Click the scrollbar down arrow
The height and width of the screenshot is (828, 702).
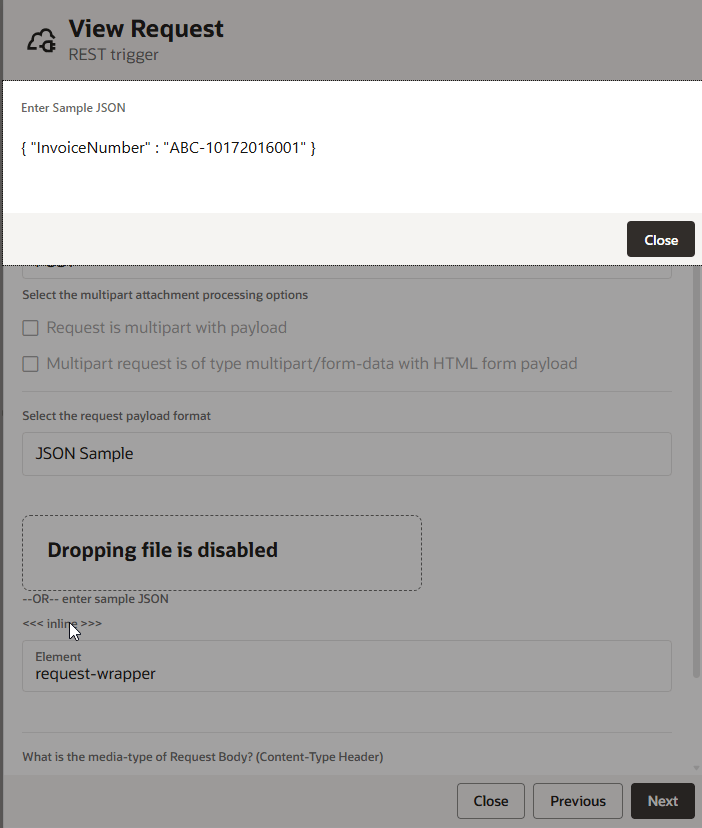click(x=695, y=768)
